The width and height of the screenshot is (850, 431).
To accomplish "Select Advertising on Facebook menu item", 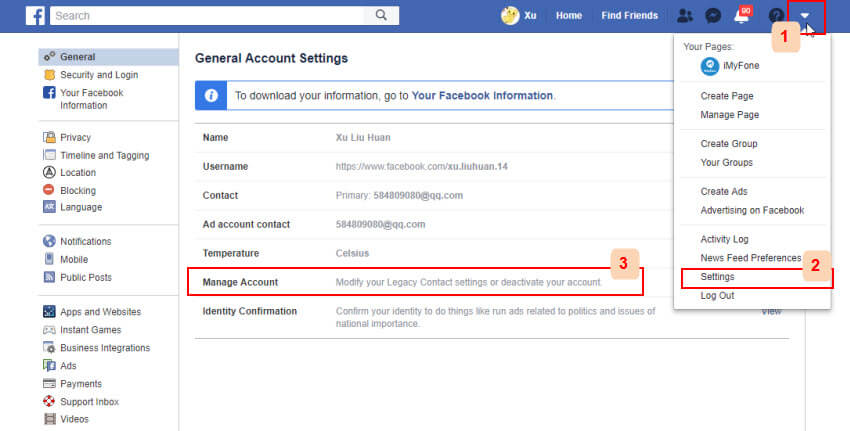I will coord(752,210).
